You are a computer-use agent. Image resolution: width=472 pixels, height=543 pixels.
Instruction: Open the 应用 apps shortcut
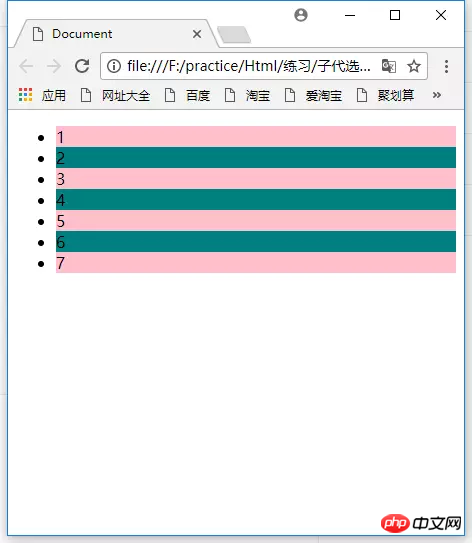(42, 95)
